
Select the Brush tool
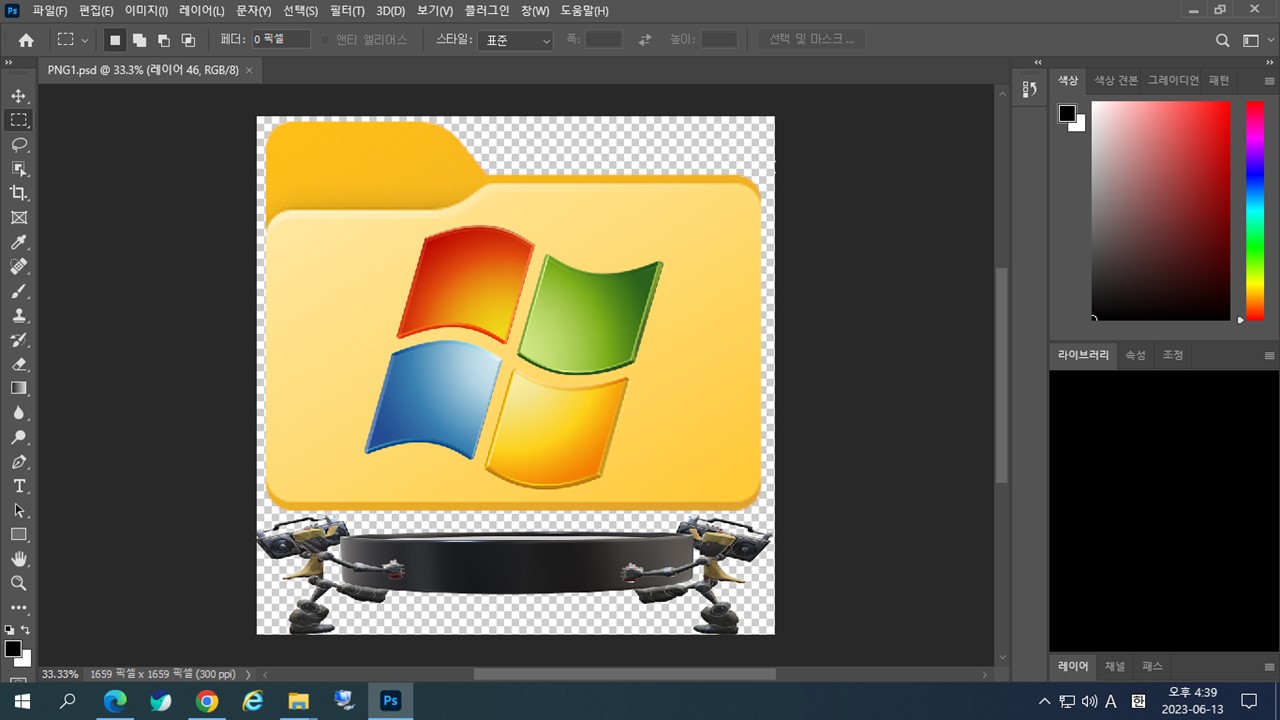(19, 291)
